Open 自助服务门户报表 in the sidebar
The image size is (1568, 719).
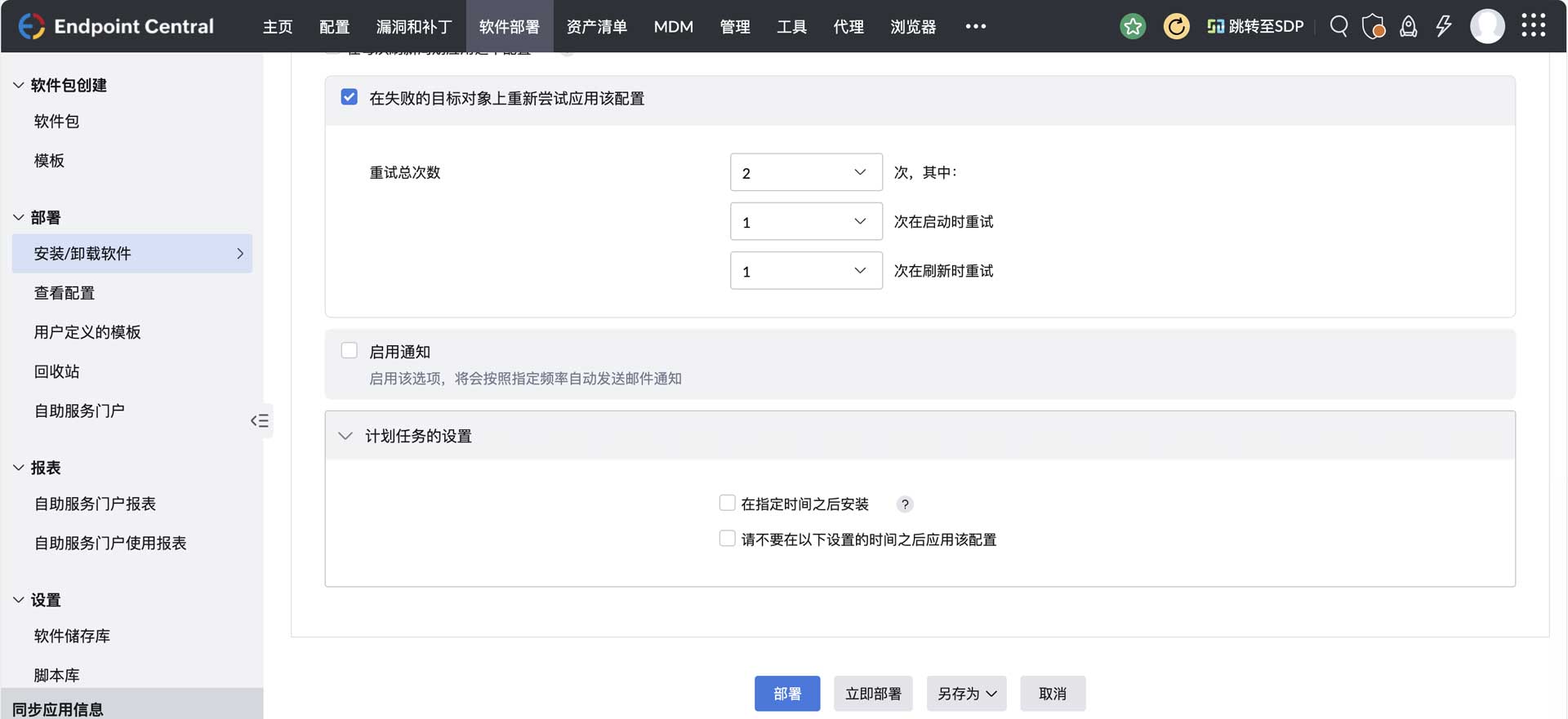pyautogui.click(x=95, y=504)
